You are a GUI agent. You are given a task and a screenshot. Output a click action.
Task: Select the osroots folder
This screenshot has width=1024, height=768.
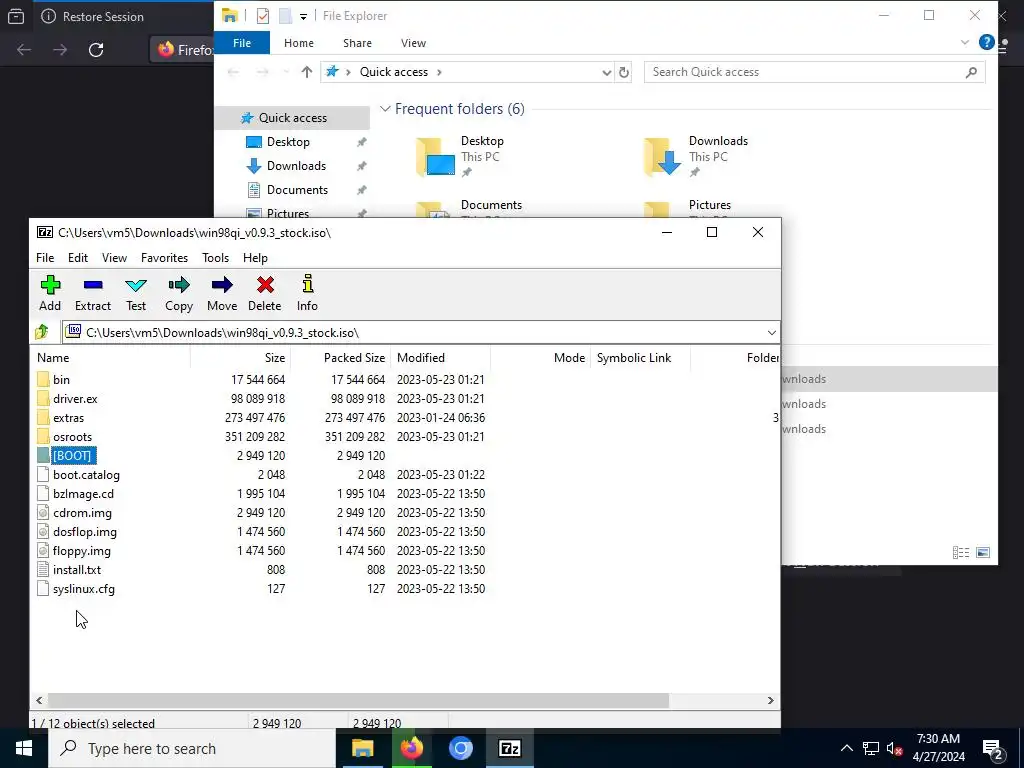coord(72,436)
